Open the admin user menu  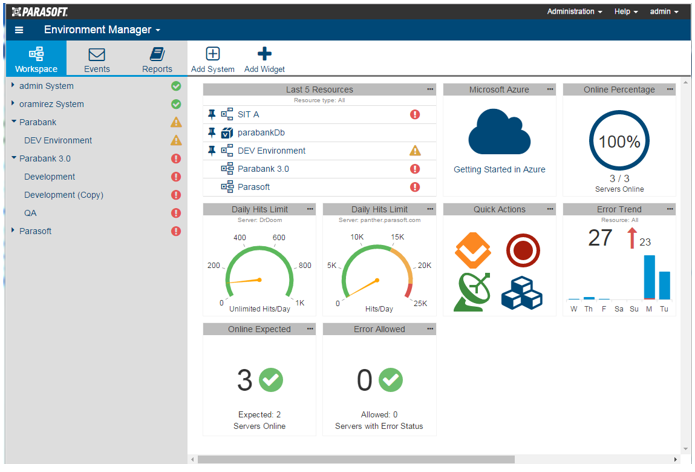pyautogui.click(x=664, y=12)
